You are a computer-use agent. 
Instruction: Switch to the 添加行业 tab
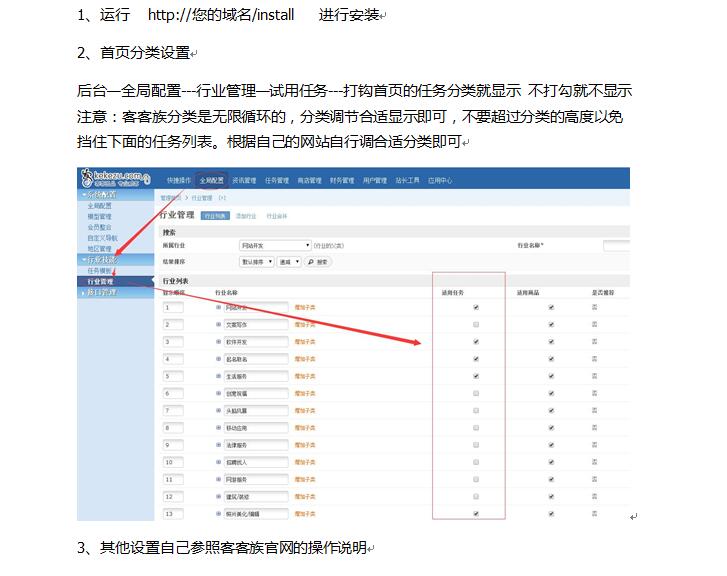(246, 216)
